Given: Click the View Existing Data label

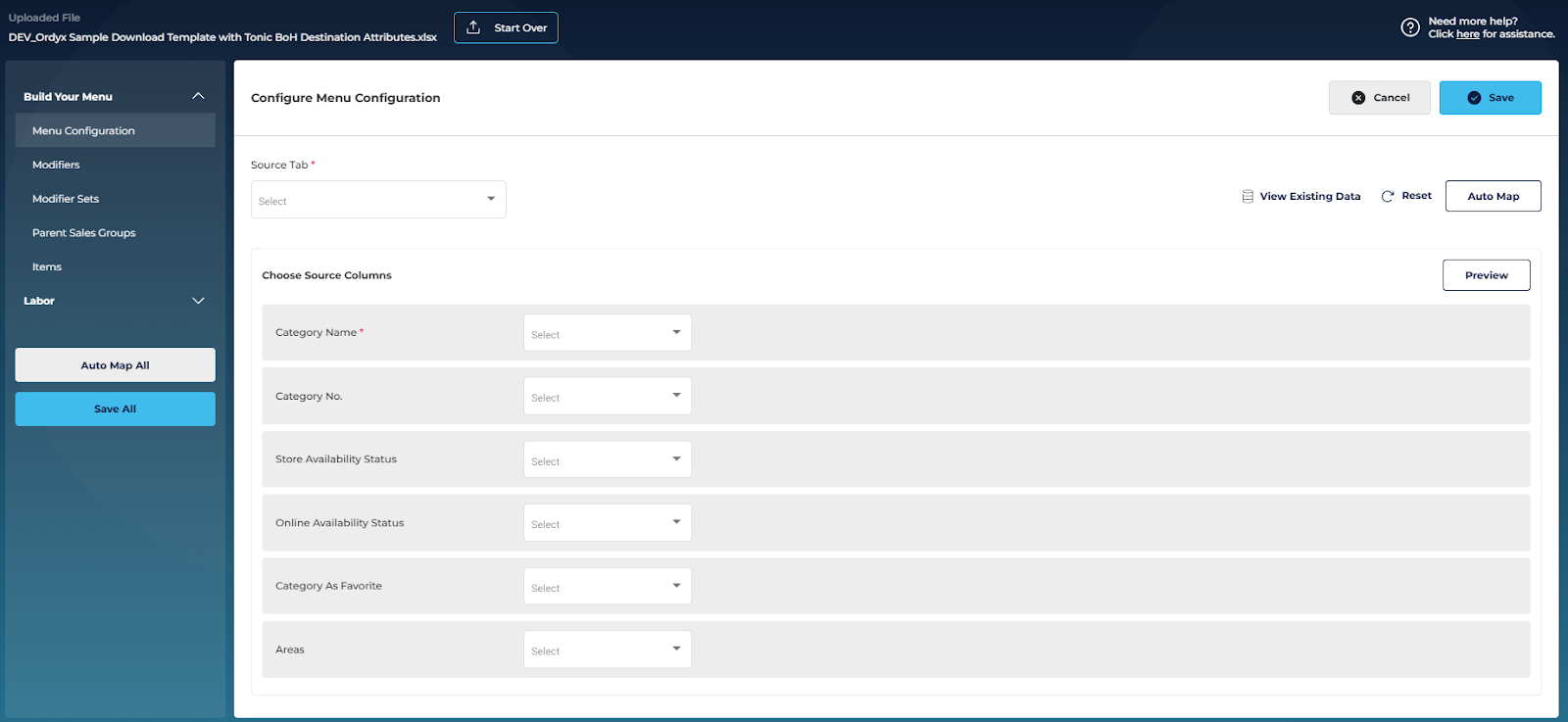Looking at the screenshot, I should click(1310, 197).
